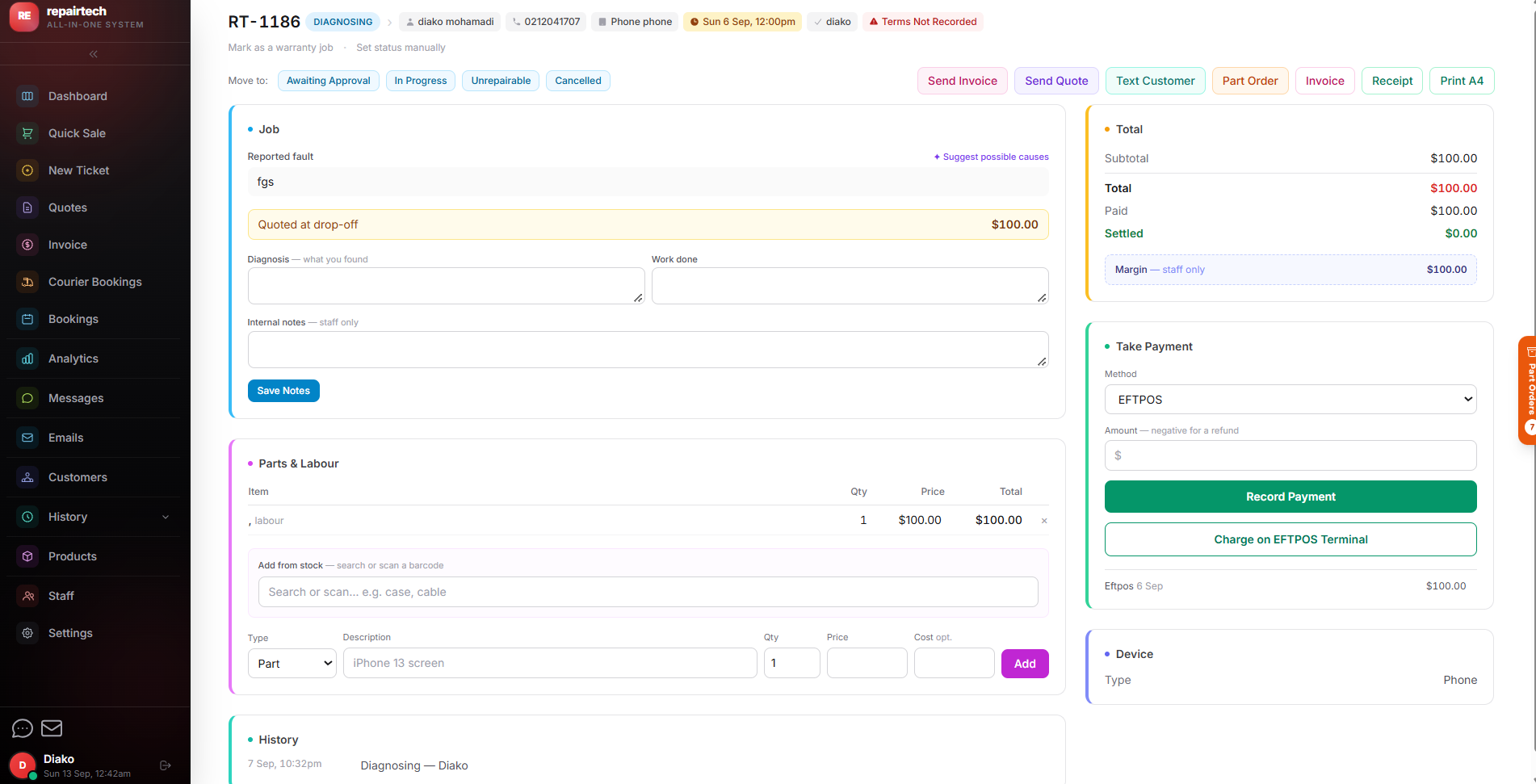Click the Sun 6 Sep, 12:00pm chip
The width and height of the screenshot is (1536, 784).
(x=742, y=22)
